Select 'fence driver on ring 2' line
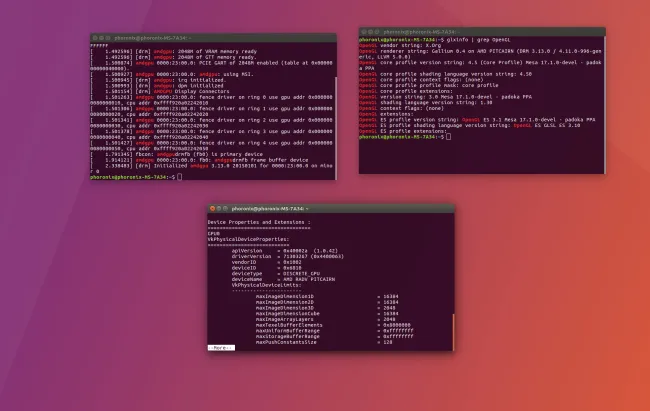Image resolution: width=650 pixels, height=411 pixels. (211, 123)
